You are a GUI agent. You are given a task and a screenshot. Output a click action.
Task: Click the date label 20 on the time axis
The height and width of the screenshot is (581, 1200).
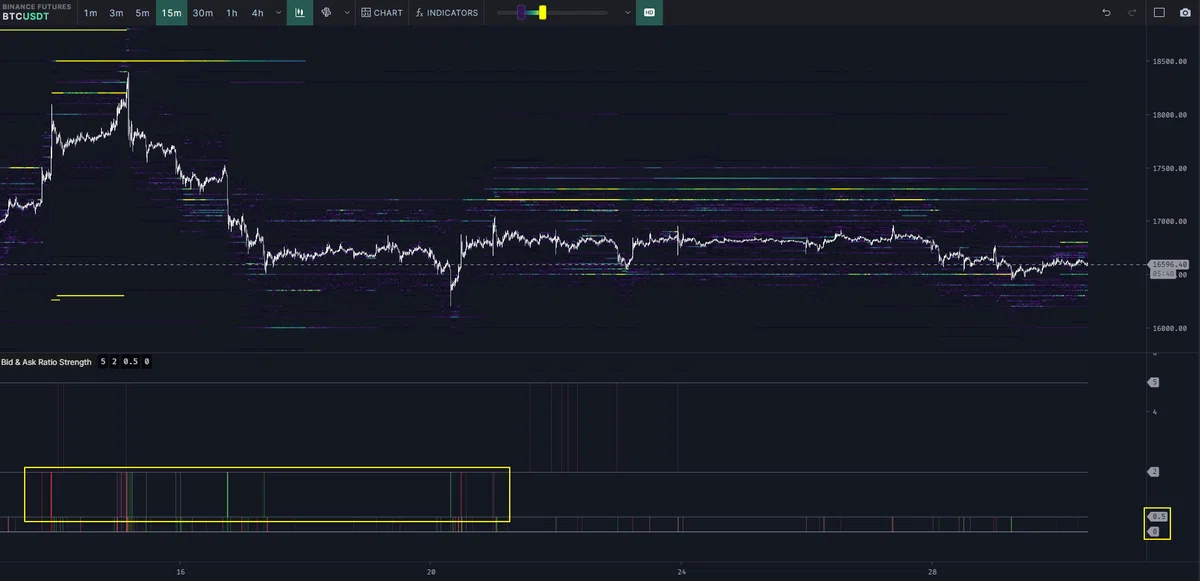[x=431, y=572]
